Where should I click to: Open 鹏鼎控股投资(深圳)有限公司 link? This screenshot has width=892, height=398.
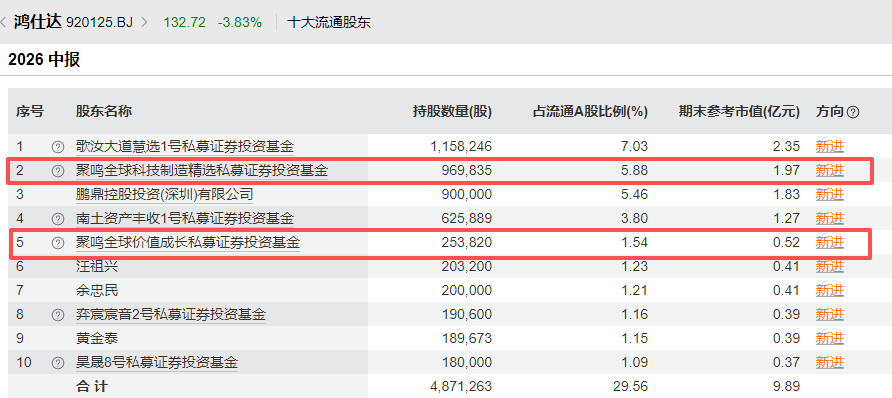pyautogui.click(x=164, y=194)
